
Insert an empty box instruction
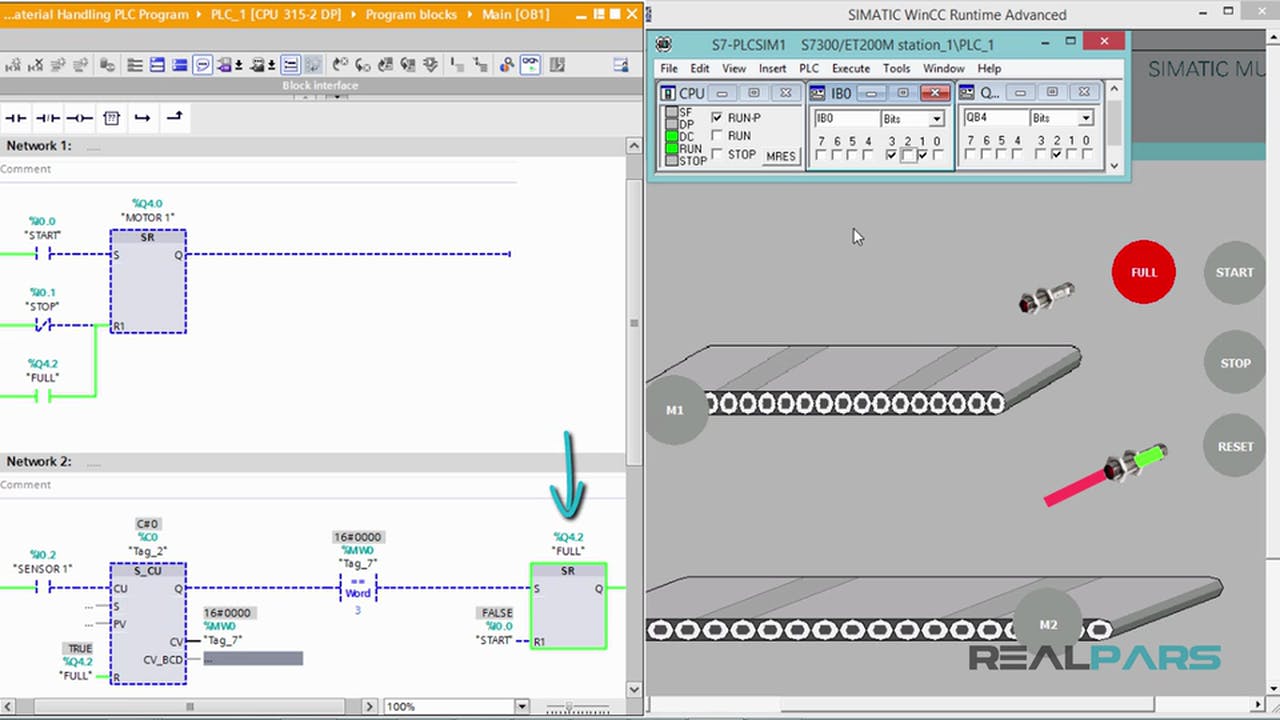coord(111,118)
